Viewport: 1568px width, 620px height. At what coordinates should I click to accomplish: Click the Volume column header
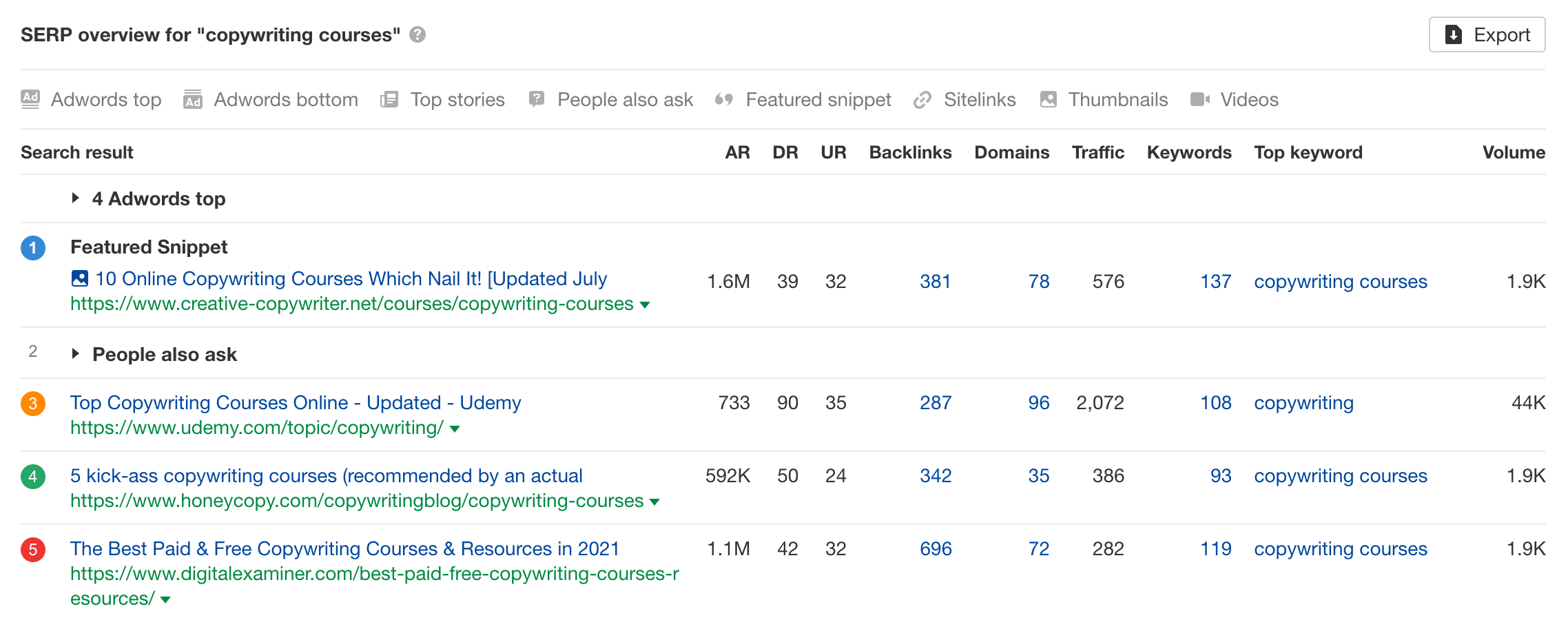tap(1514, 152)
